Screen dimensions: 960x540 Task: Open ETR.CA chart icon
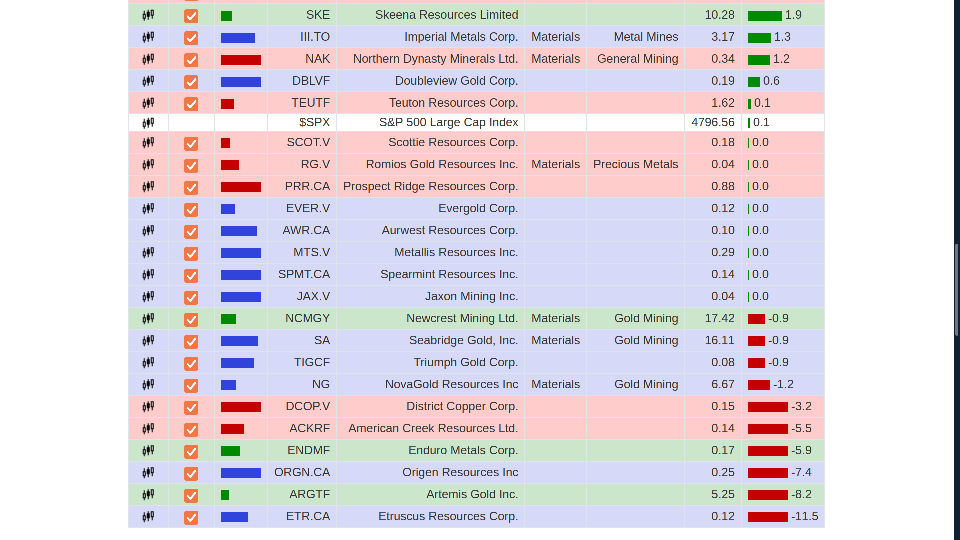coord(148,517)
